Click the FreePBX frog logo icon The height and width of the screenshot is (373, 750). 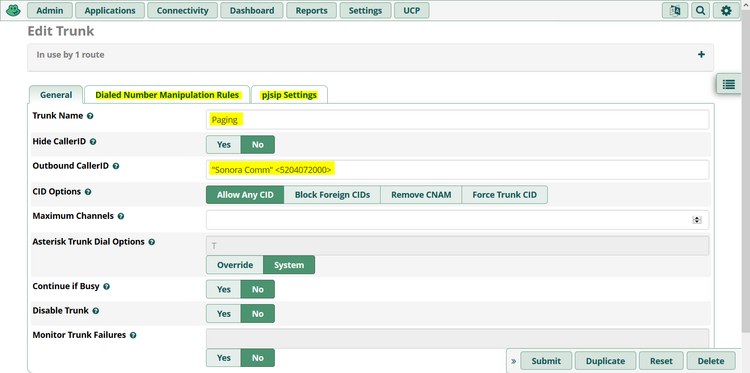(13, 10)
